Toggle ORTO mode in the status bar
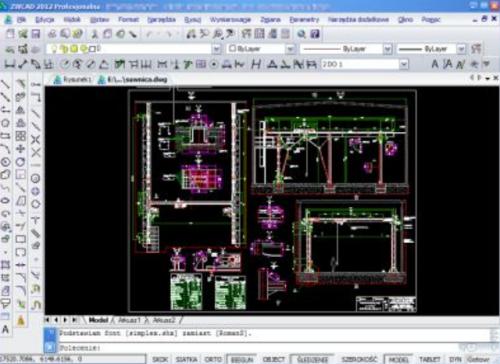The width and height of the screenshot is (500, 364). coord(213,359)
